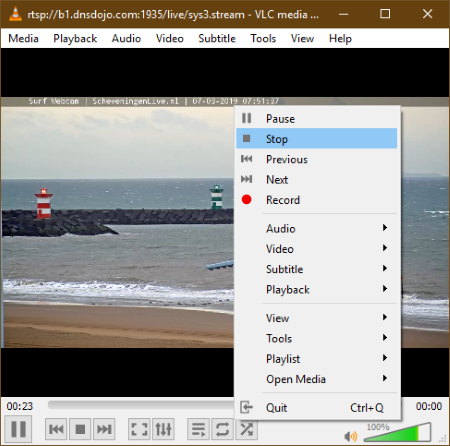Click the previous track button in bottom toolbar

pos(56,429)
